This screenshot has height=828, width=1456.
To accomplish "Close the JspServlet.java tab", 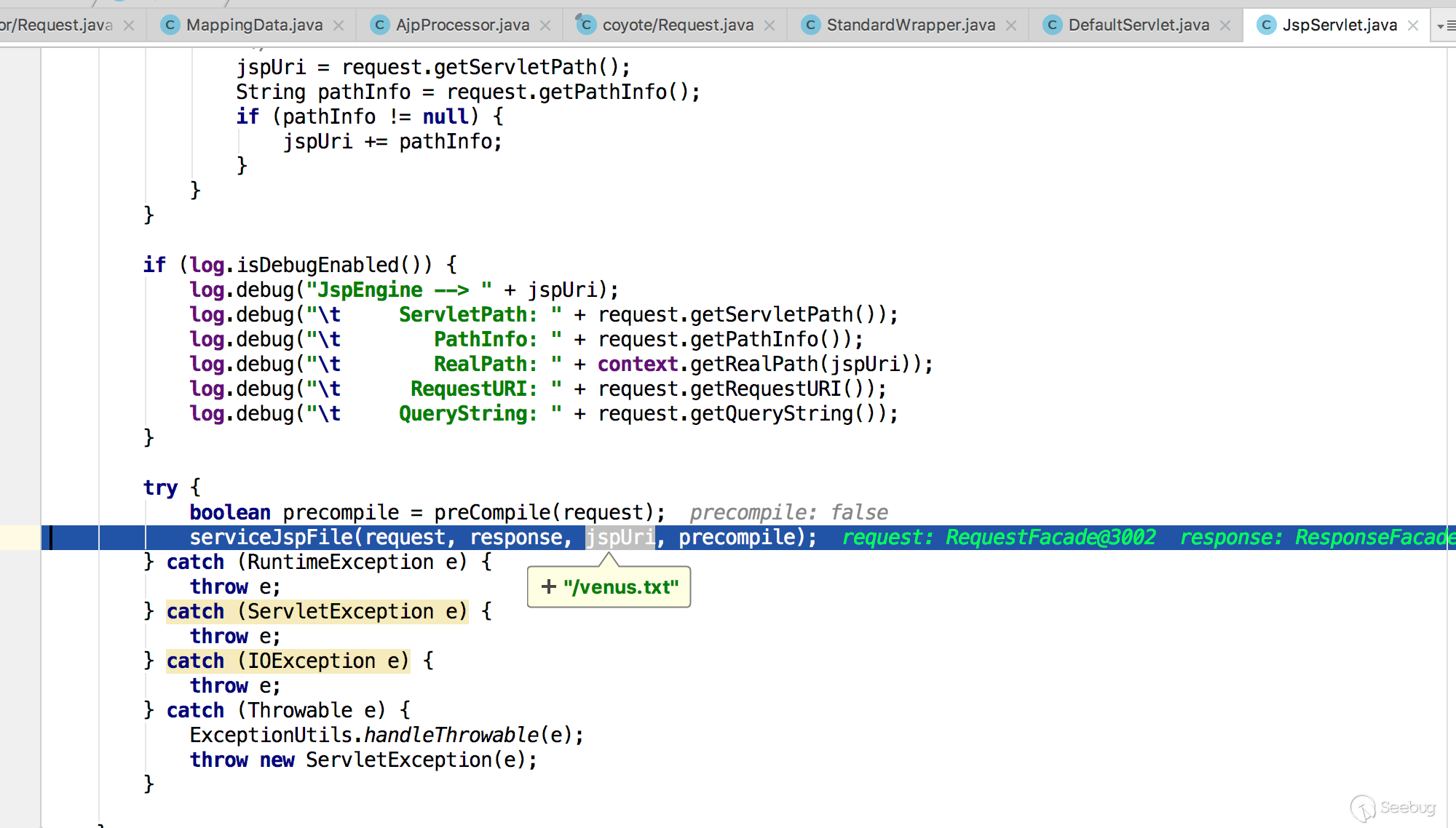I will tap(1413, 25).
